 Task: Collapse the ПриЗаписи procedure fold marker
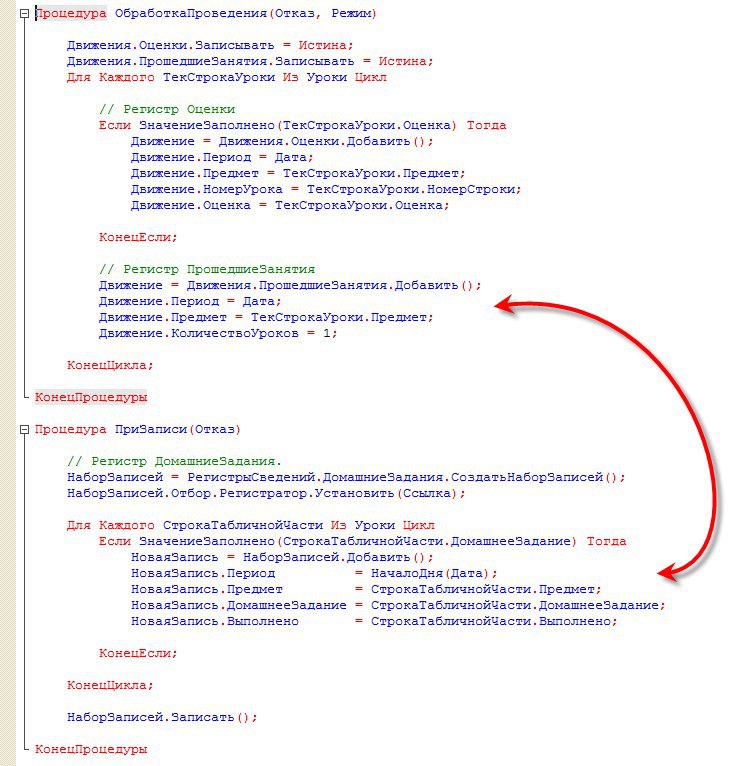(24, 430)
